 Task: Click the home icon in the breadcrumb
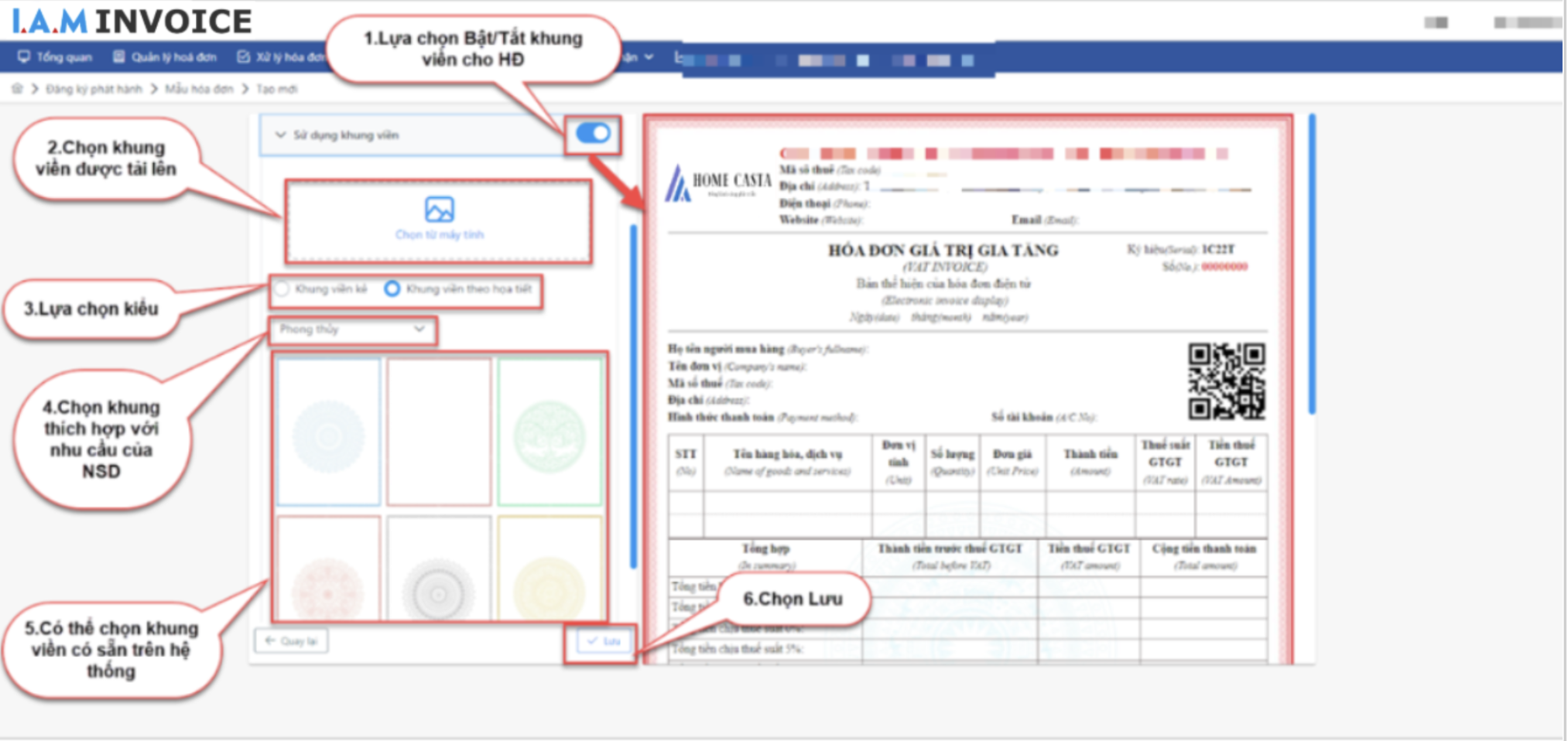[17, 89]
